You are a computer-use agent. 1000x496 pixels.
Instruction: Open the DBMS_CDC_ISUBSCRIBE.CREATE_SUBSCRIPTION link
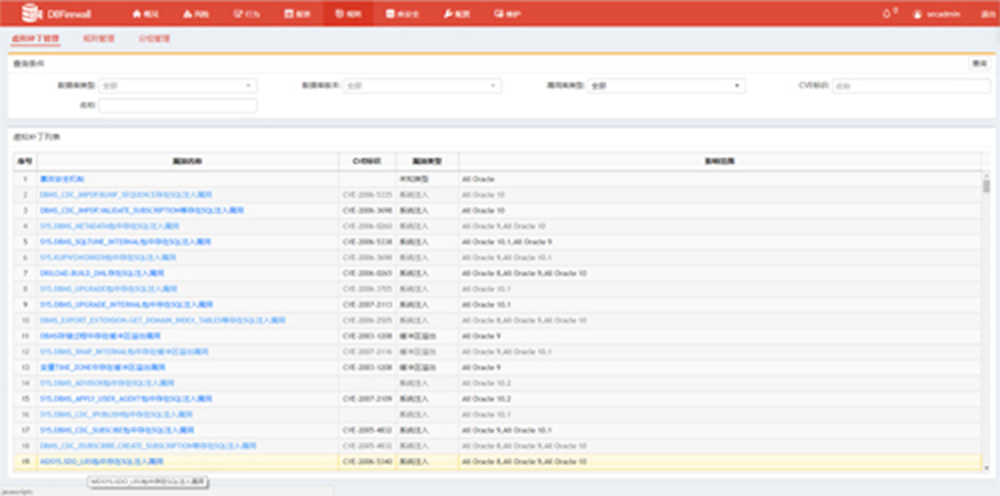[149, 446]
